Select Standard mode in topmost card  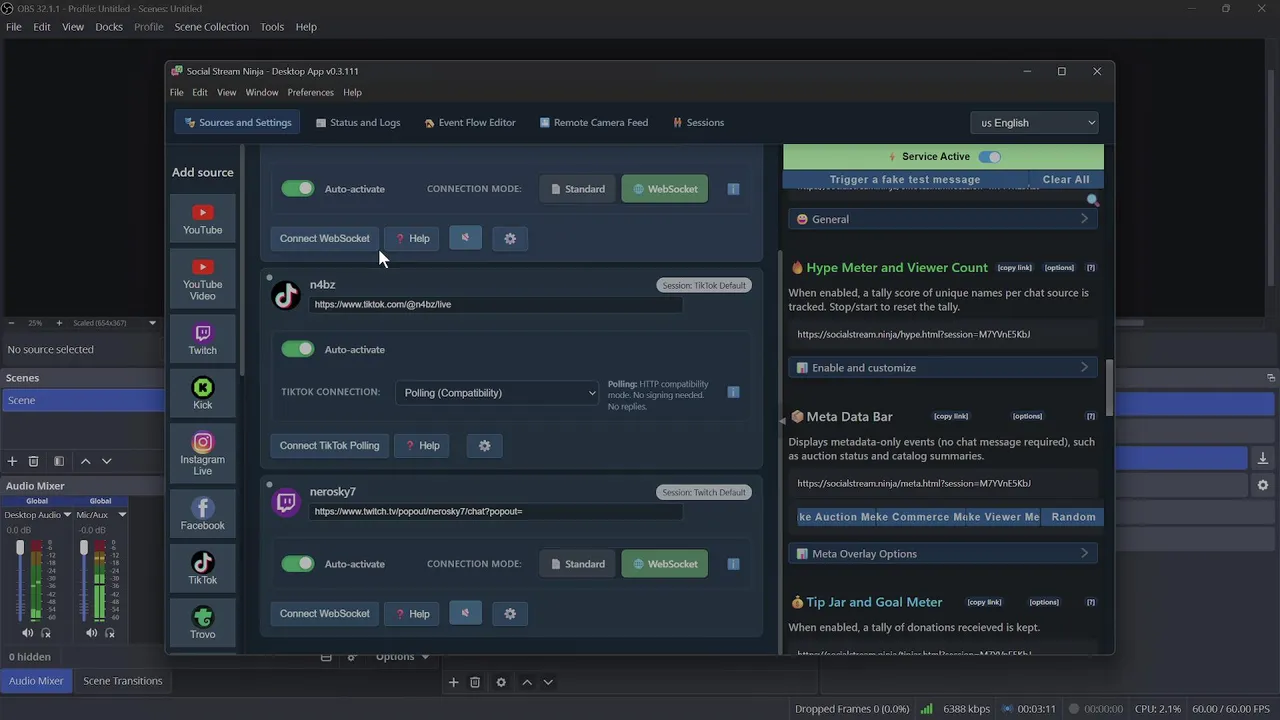click(577, 189)
